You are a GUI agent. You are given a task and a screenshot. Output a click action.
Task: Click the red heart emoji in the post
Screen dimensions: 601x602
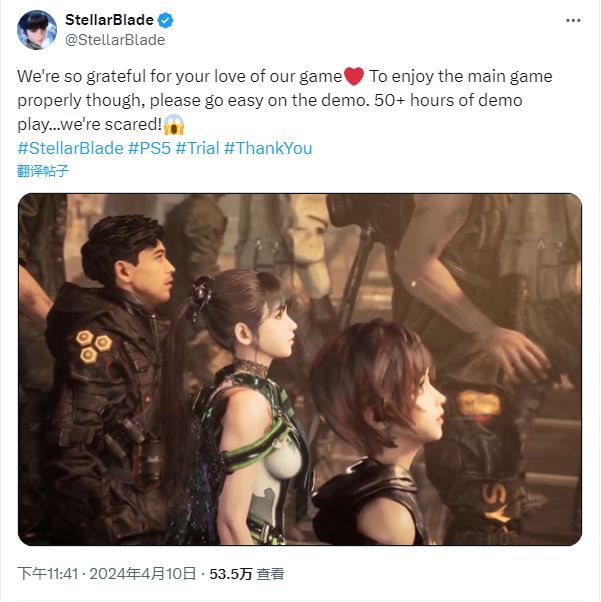click(x=354, y=77)
